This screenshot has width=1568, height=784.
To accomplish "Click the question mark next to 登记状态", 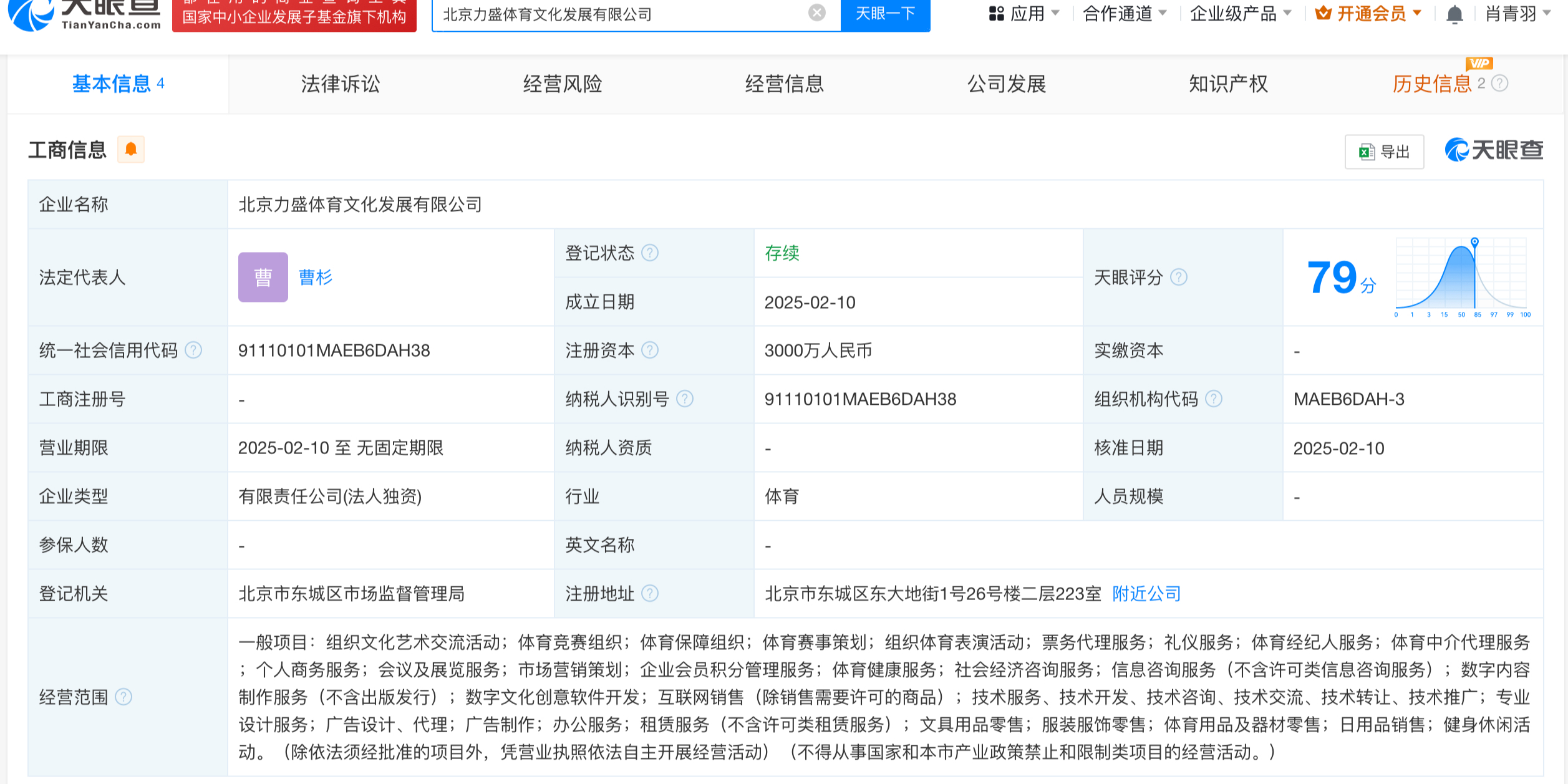I will point(650,253).
